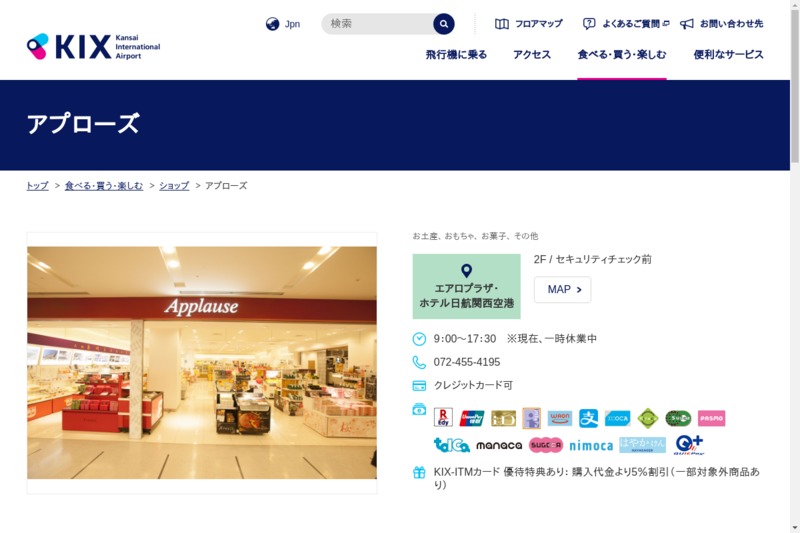Click the MAP button

pyautogui.click(x=562, y=290)
